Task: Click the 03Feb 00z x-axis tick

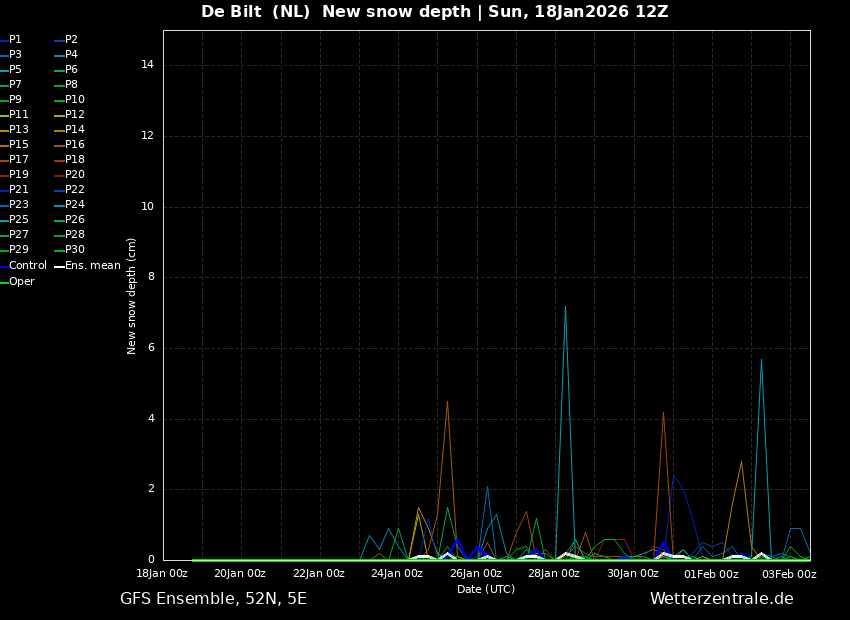Action: click(789, 574)
